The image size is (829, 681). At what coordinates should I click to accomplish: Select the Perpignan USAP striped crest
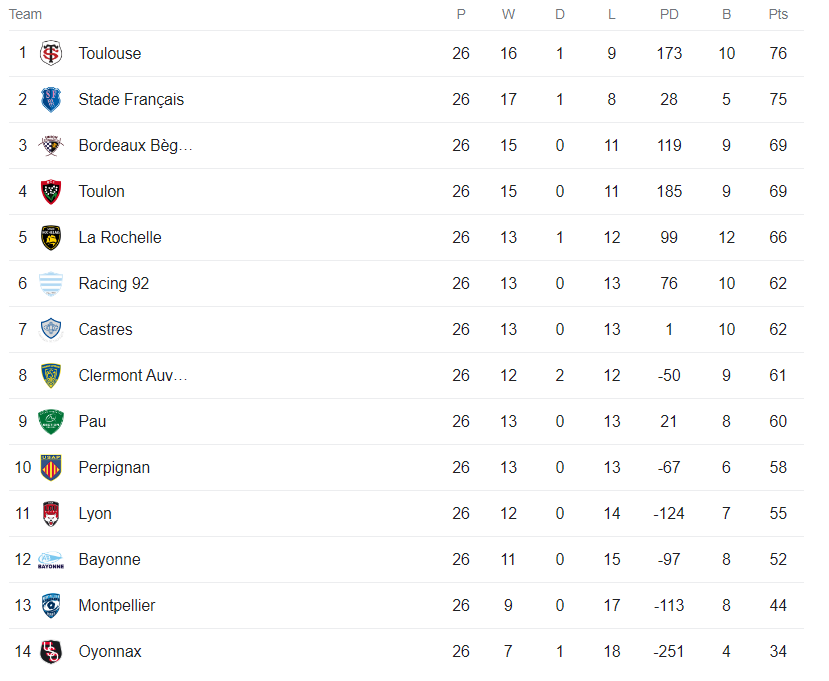(51, 467)
